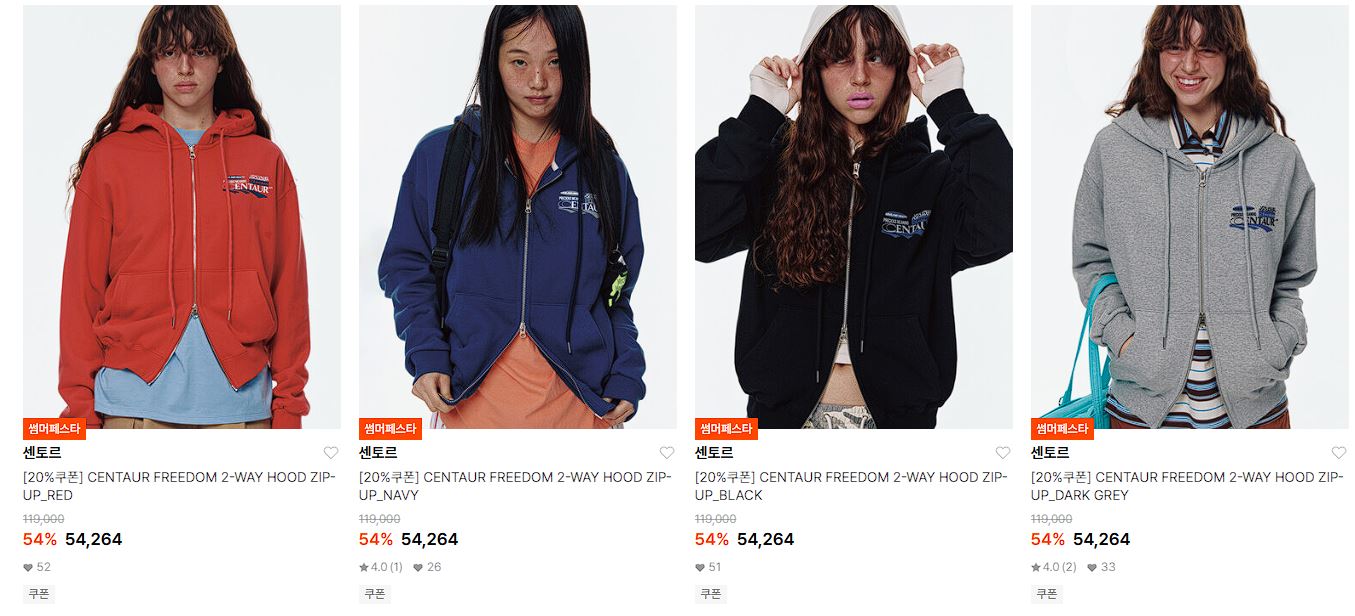1355x616 pixels.
Task: Open the navy hoodie product image
Action: (518, 217)
